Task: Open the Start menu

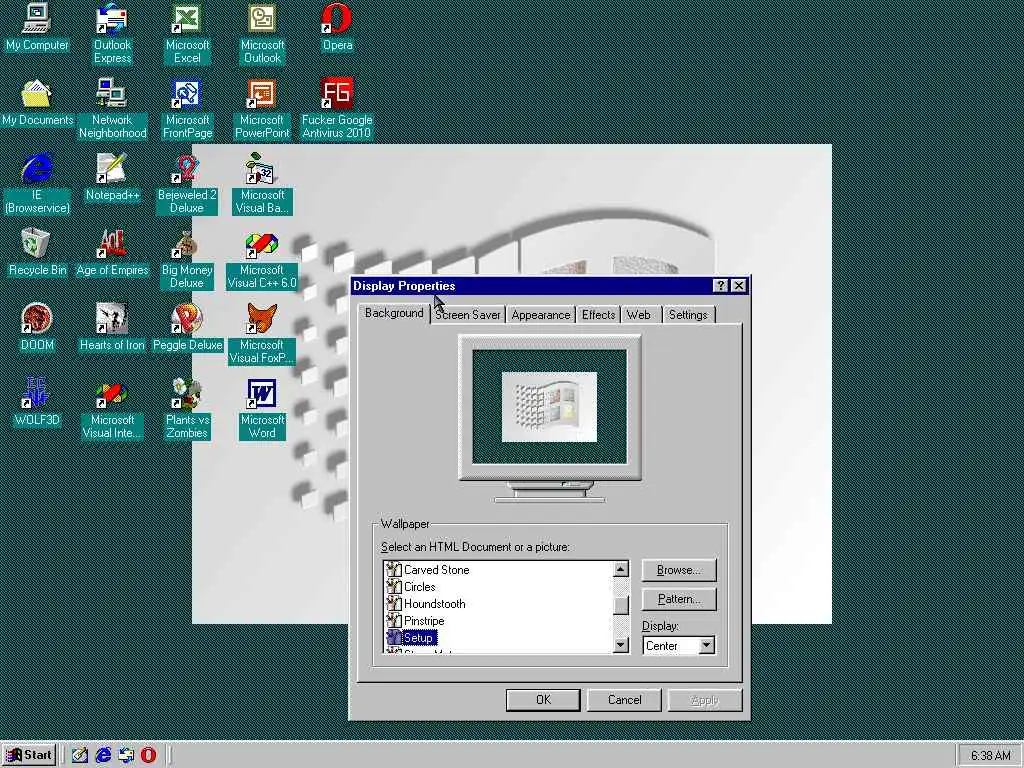Action: click(x=29, y=755)
